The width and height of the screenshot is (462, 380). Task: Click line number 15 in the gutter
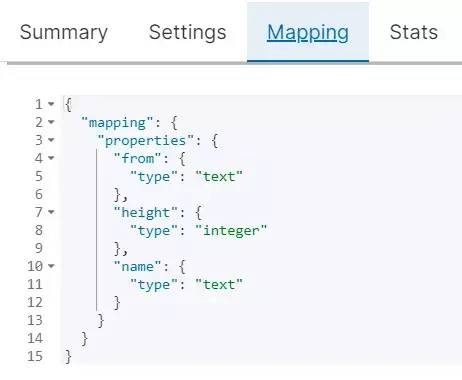[35, 356]
